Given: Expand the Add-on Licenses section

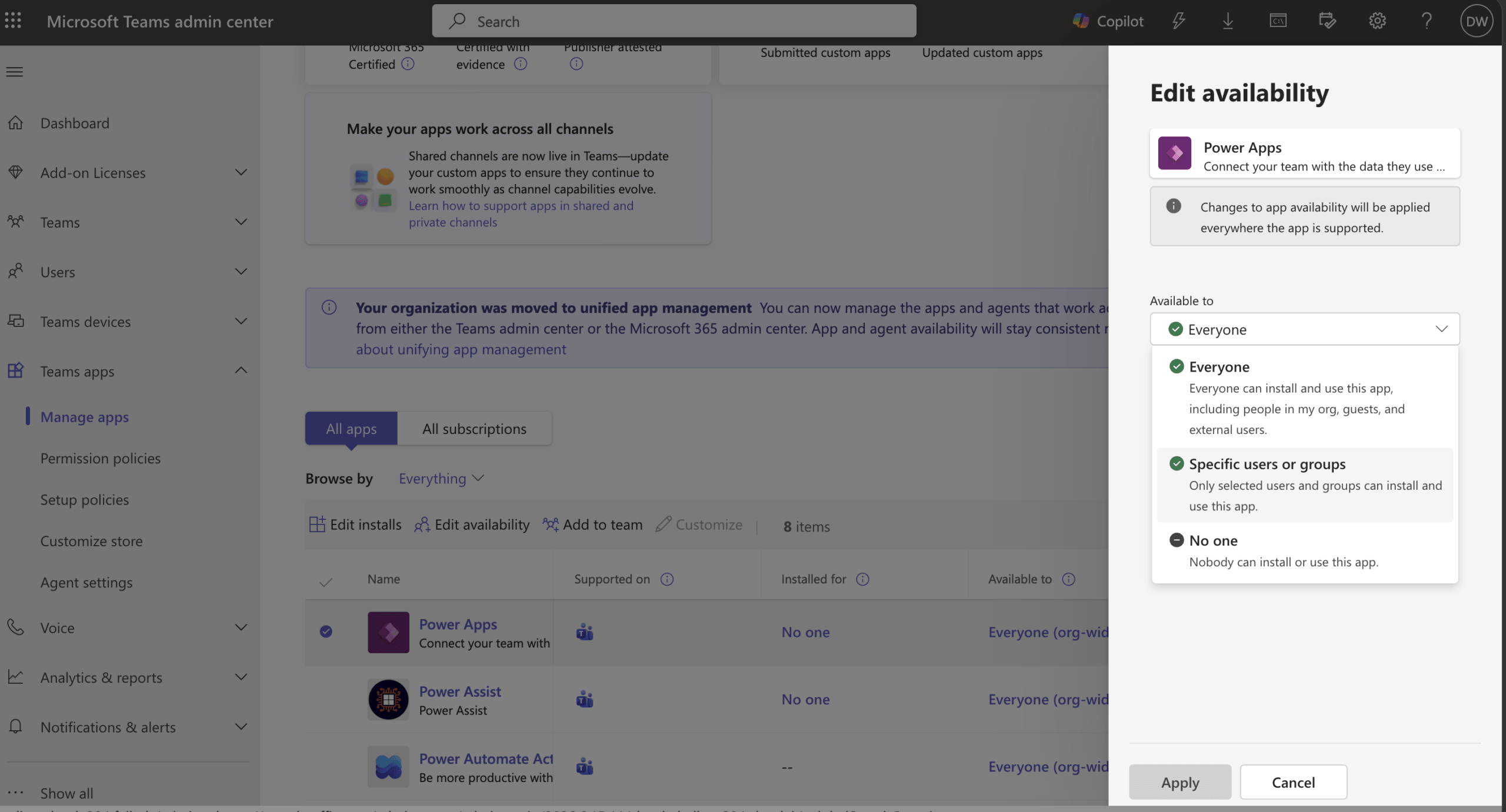Looking at the screenshot, I should (x=241, y=172).
